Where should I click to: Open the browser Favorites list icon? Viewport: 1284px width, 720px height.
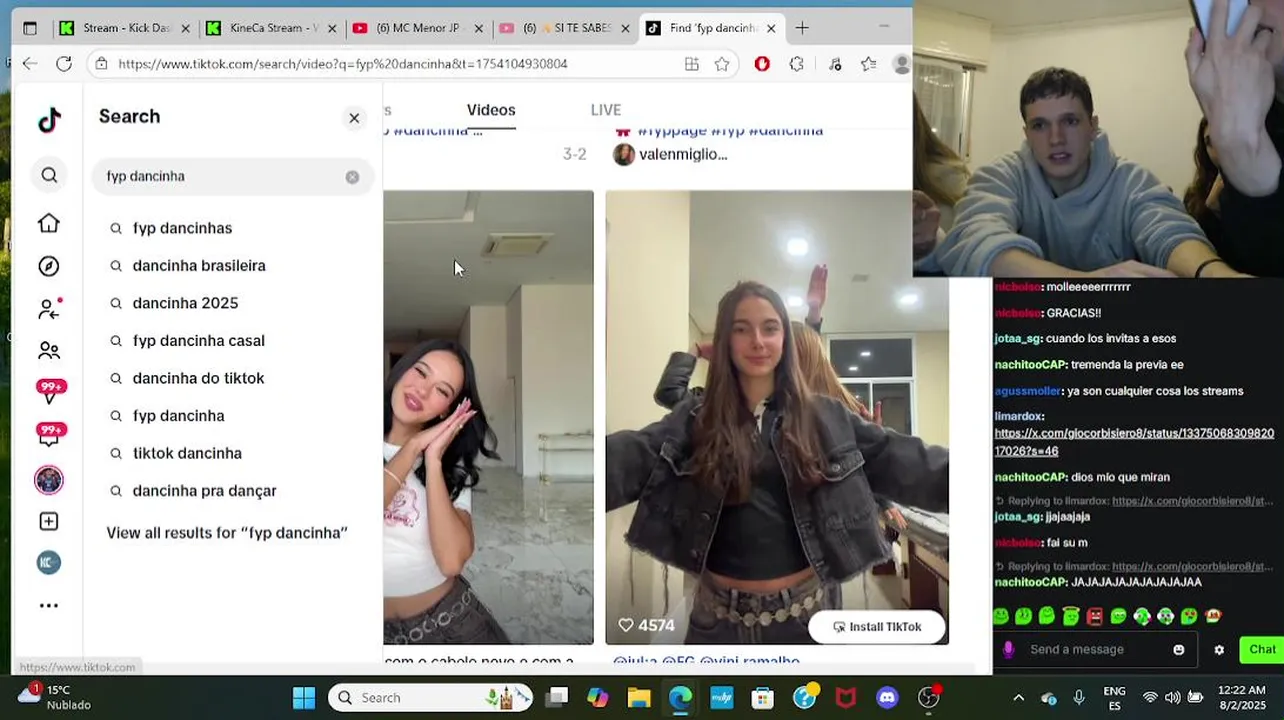[868, 64]
